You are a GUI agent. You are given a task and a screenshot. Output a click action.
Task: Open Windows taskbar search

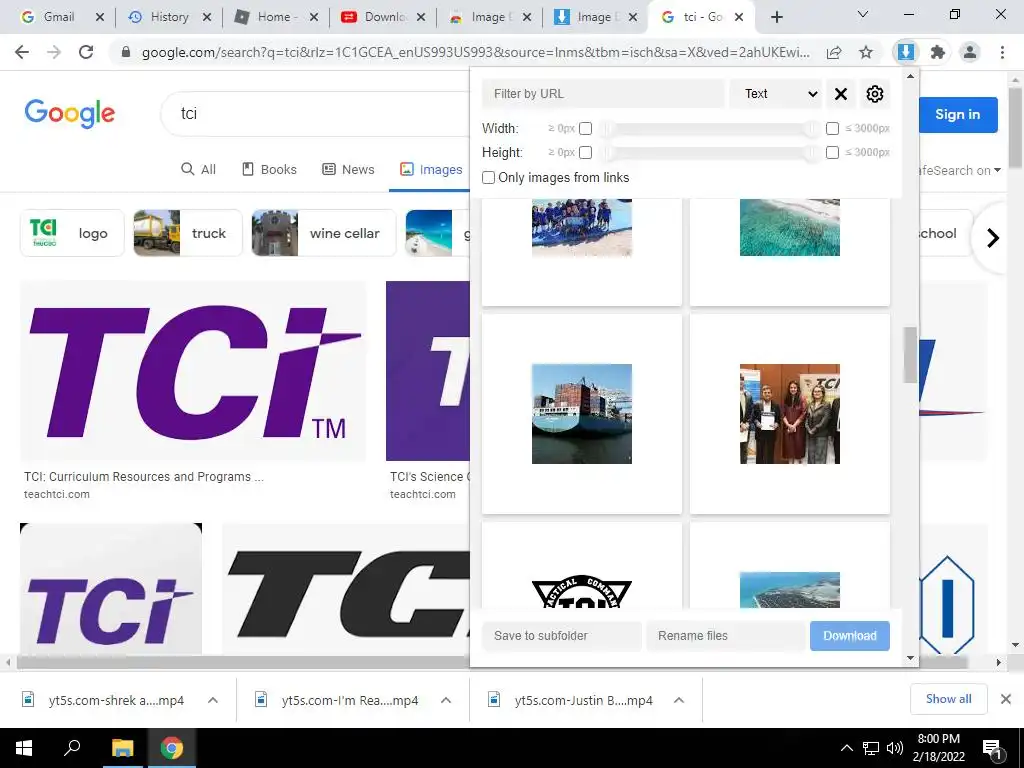tap(72, 748)
